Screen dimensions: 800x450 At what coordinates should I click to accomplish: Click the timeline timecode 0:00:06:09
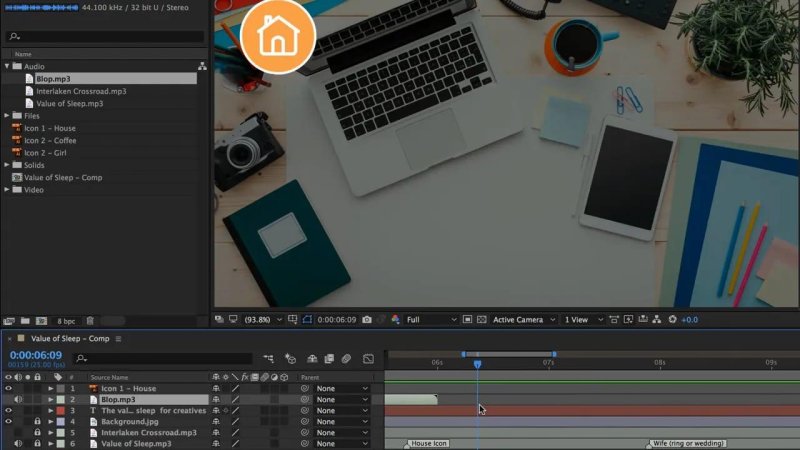pyautogui.click(x=36, y=355)
